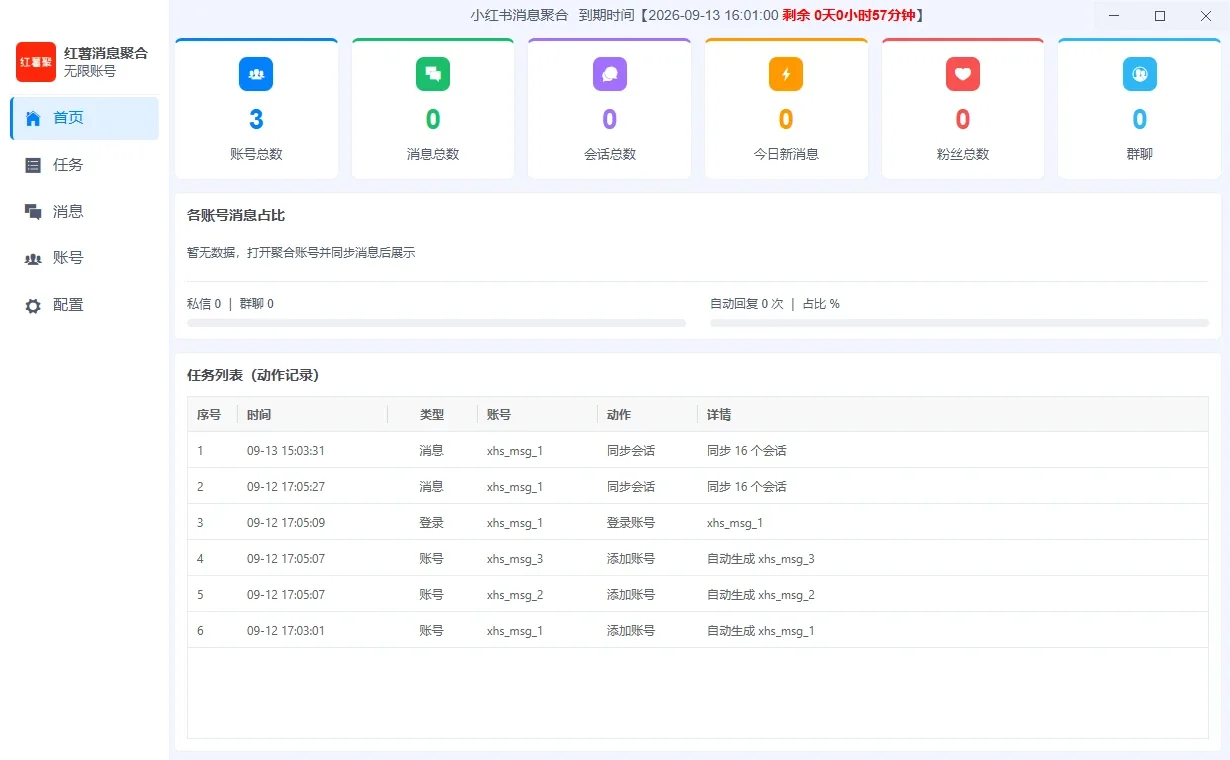Image resolution: width=1230 pixels, height=760 pixels.
Task: Close the 小红书消息聚合 window
Action: pos(1206,15)
